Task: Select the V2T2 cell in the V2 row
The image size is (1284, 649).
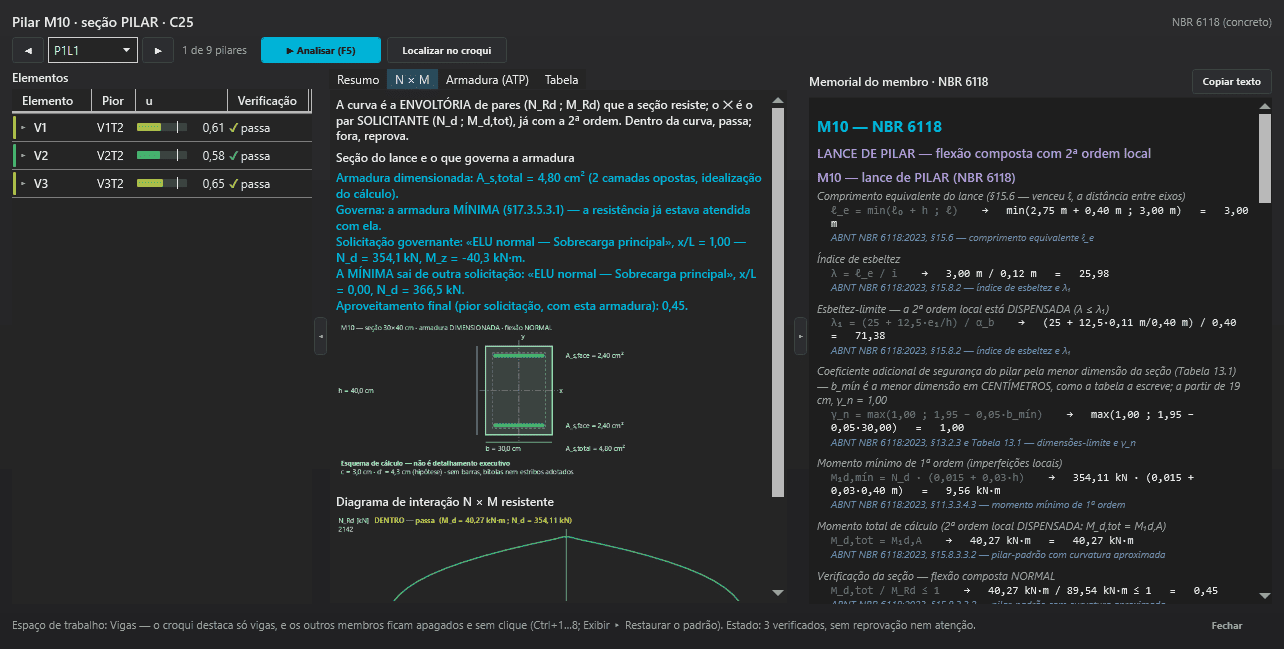Action: [110, 156]
